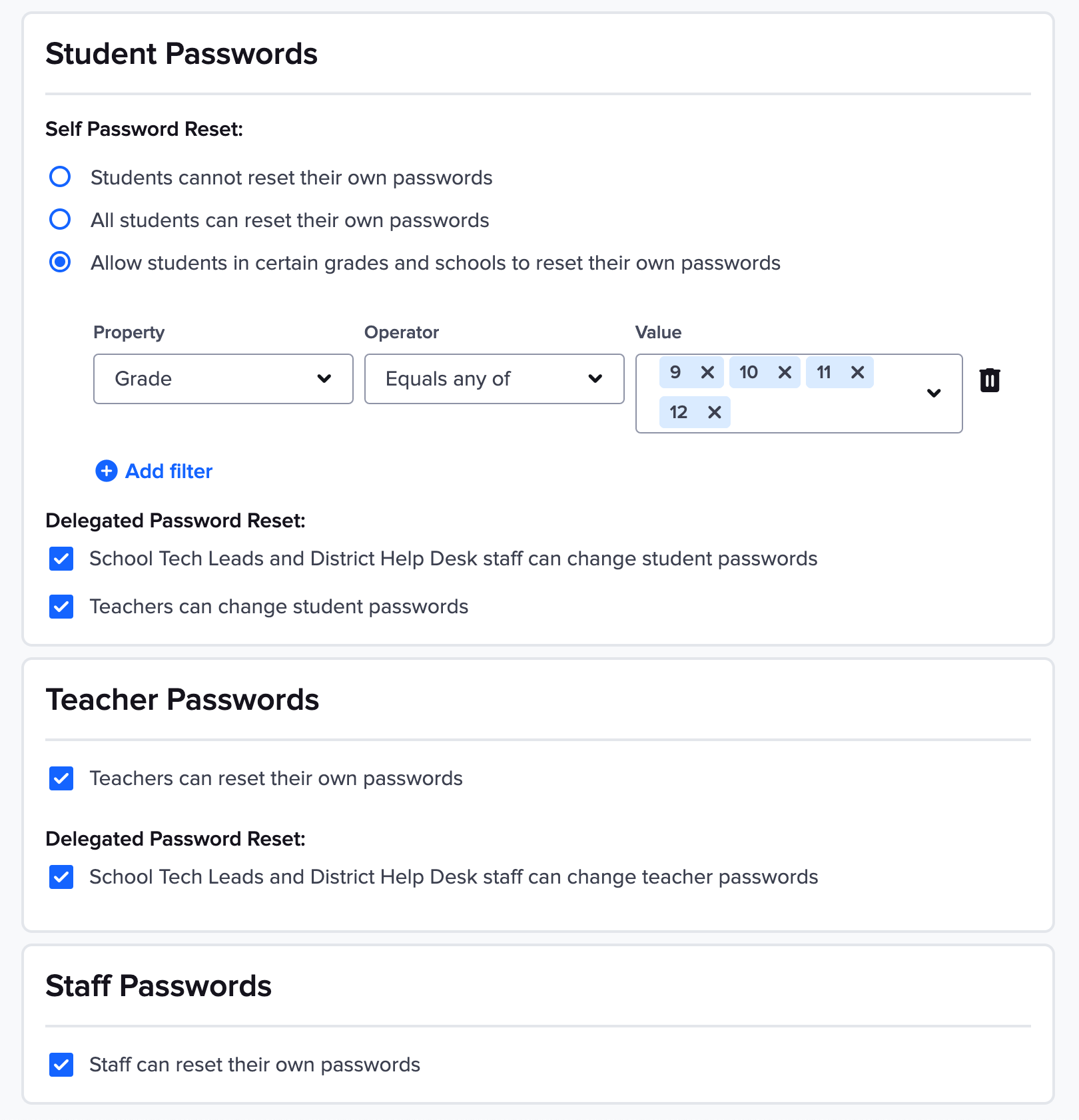1079x1120 pixels.
Task: Open the Property dropdown showing Grade
Action: pos(223,379)
